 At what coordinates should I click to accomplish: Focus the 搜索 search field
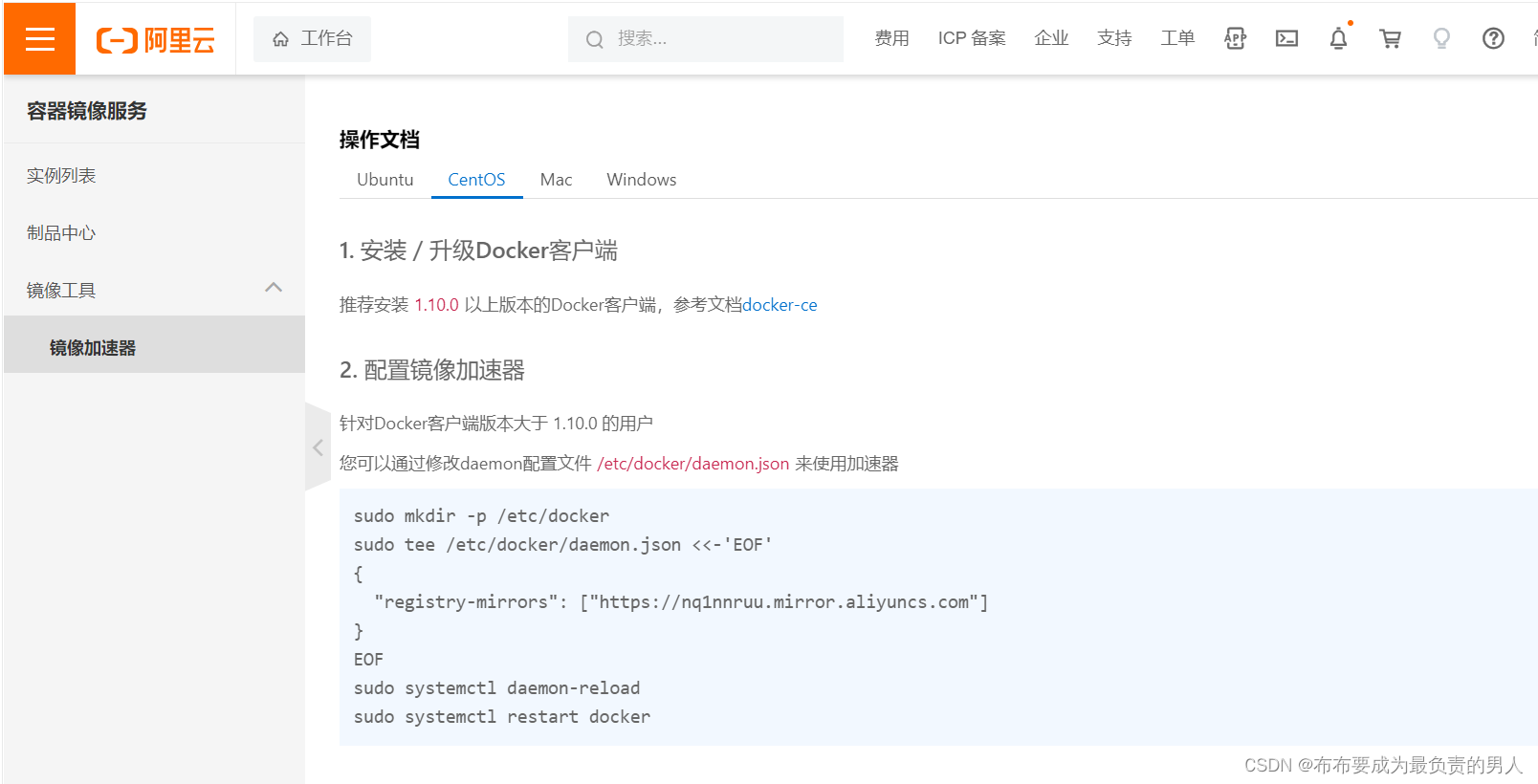click(706, 38)
